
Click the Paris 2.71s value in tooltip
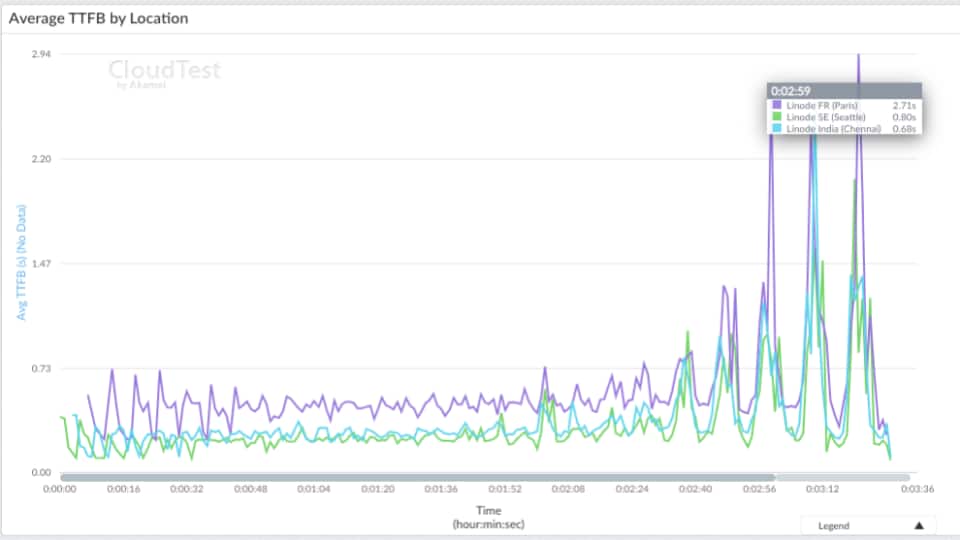tap(903, 105)
